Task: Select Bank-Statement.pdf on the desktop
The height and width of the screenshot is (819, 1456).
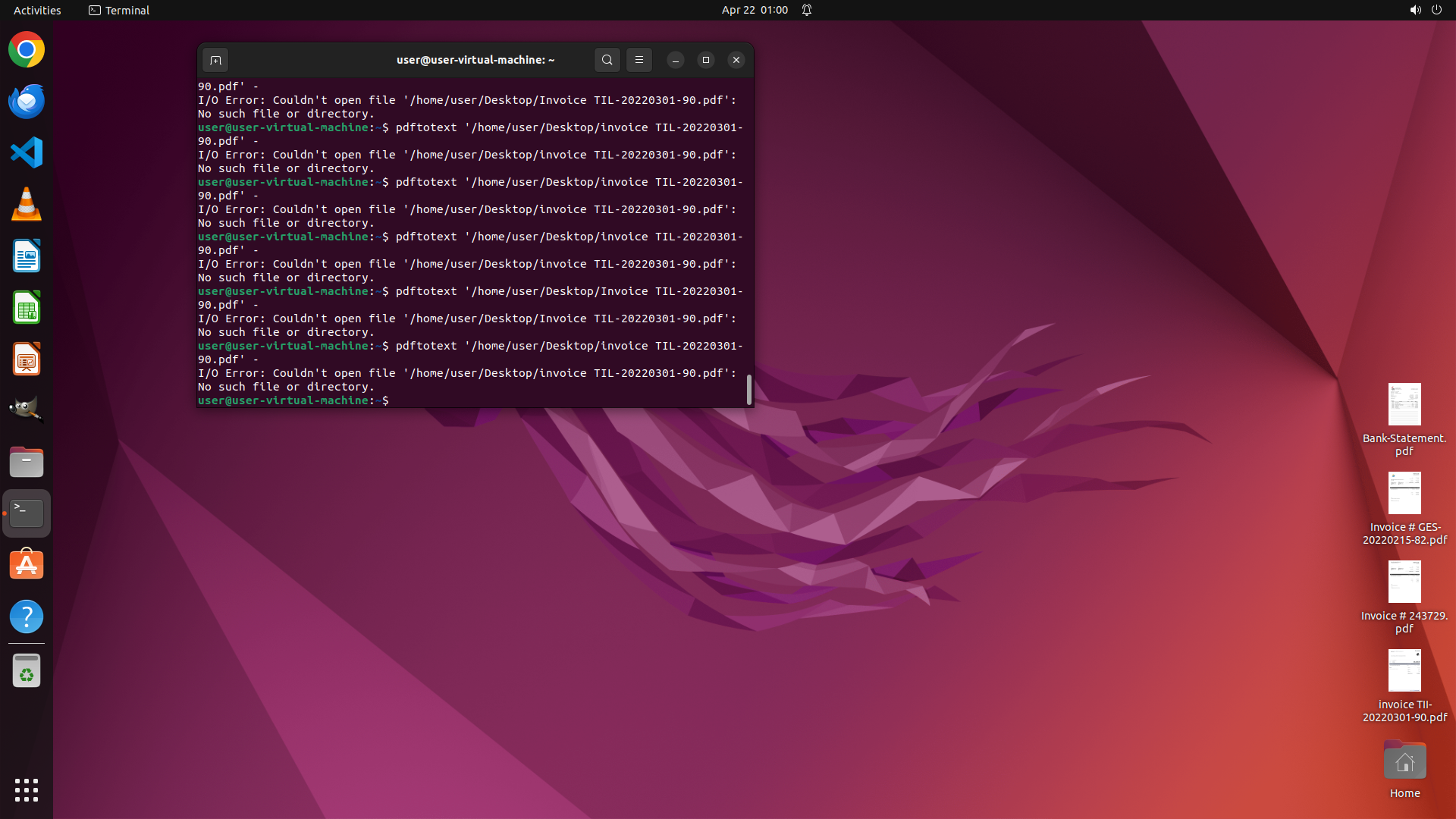Action: (1404, 418)
